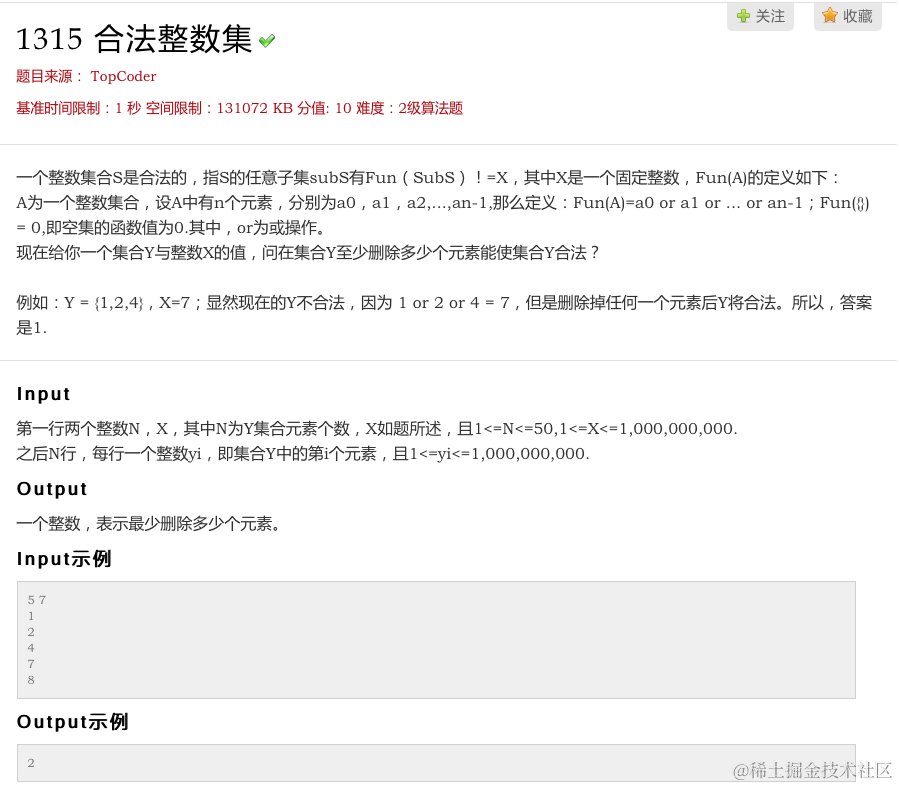Click the example line starting "例如：Y = {1,2,4}"
This screenshot has height=787, width=899.
pyautogui.click(x=444, y=303)
